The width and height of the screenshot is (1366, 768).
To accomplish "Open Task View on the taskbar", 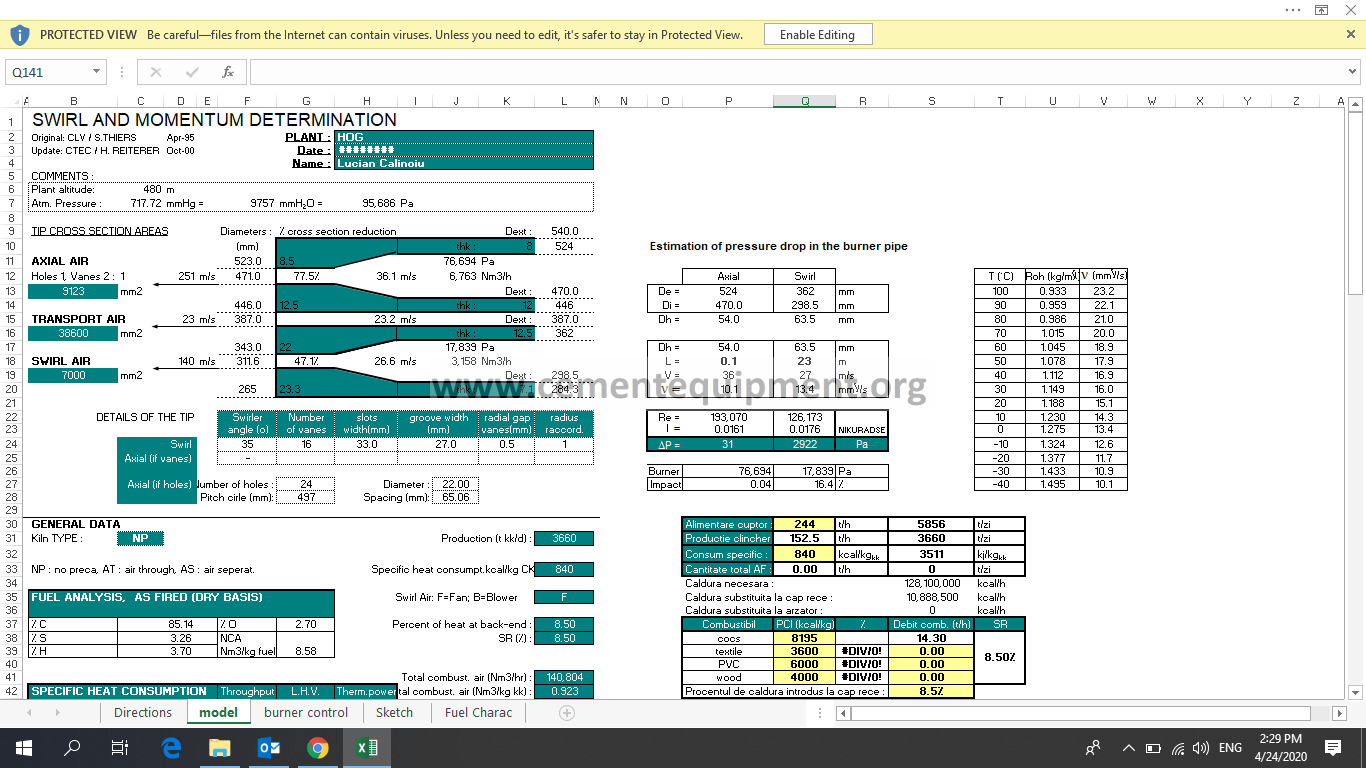I will 120,747.
